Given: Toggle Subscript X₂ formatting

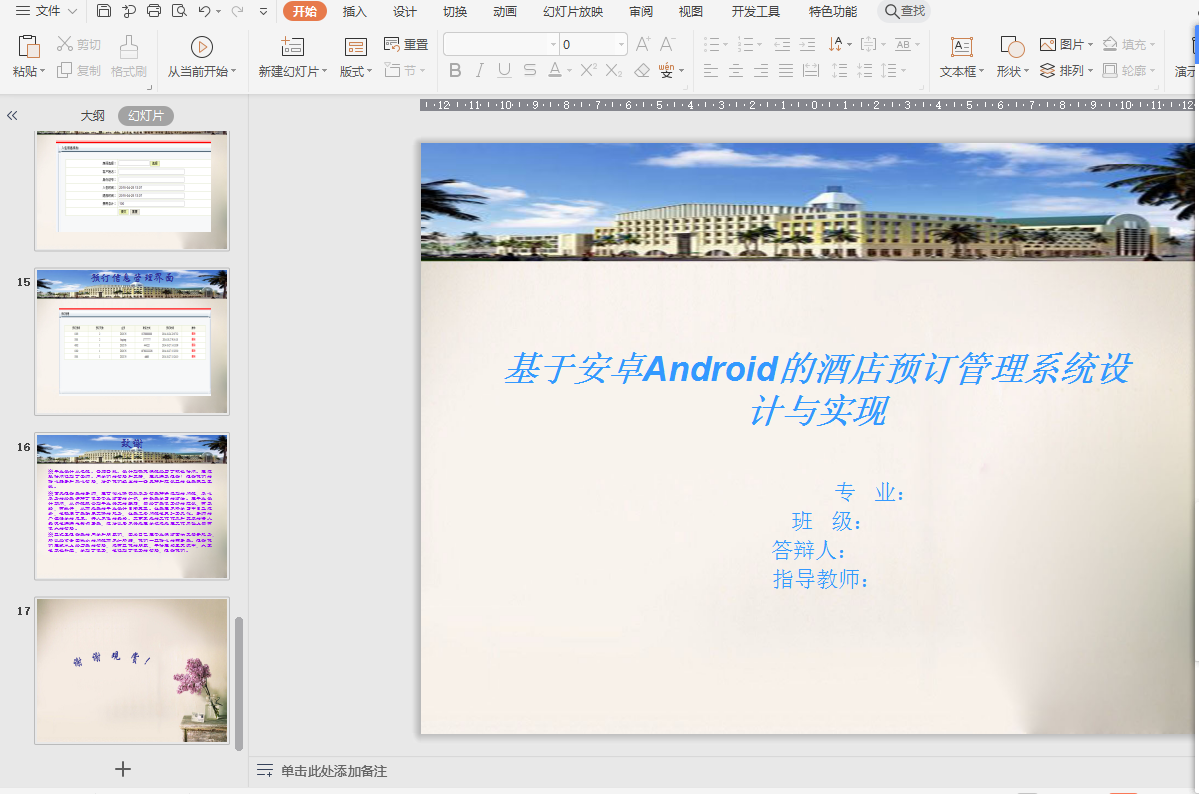Looking at the screenshot, I should (x=613, y=70).
